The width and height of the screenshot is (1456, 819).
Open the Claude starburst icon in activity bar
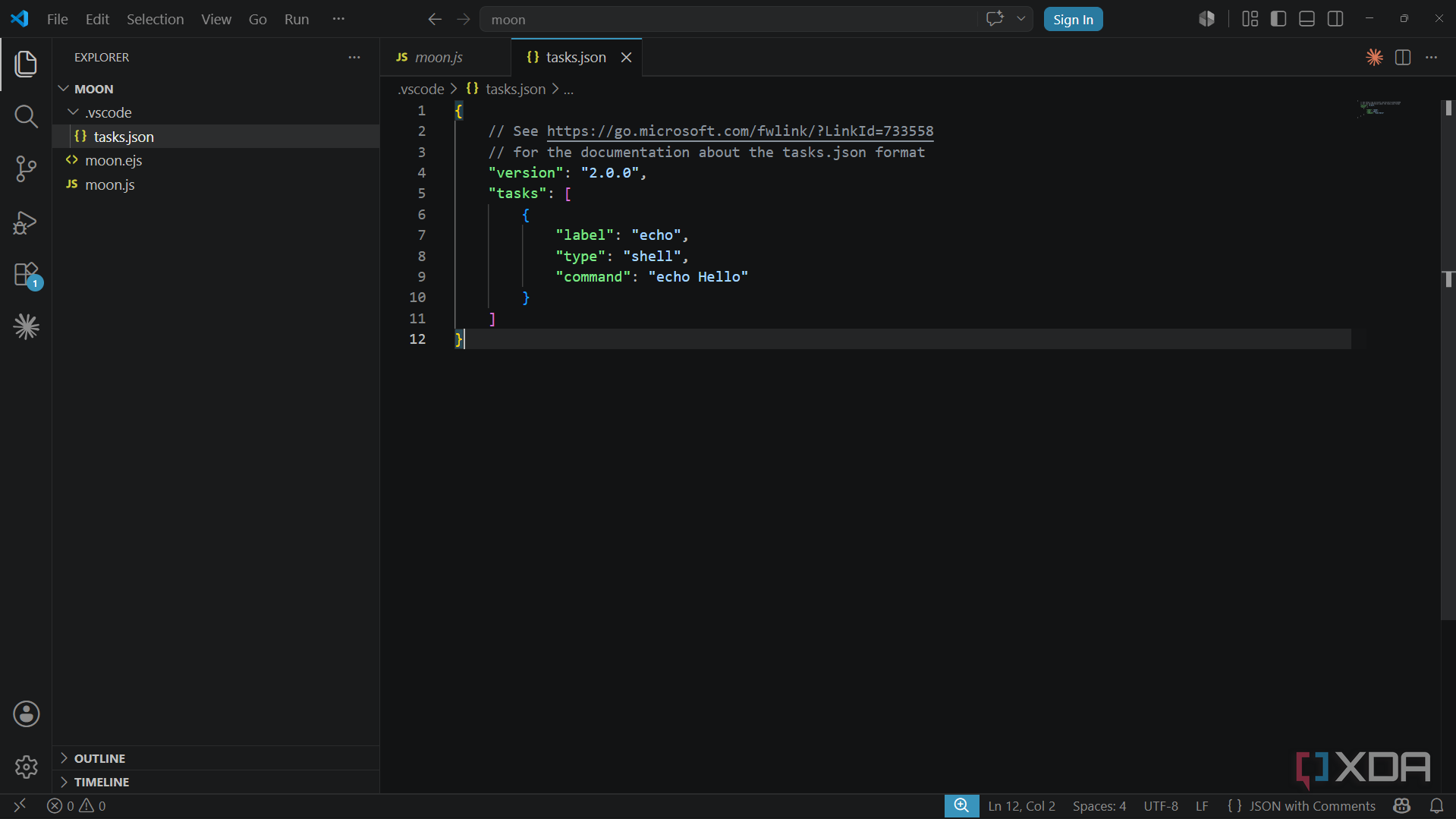tap(26, 327)
